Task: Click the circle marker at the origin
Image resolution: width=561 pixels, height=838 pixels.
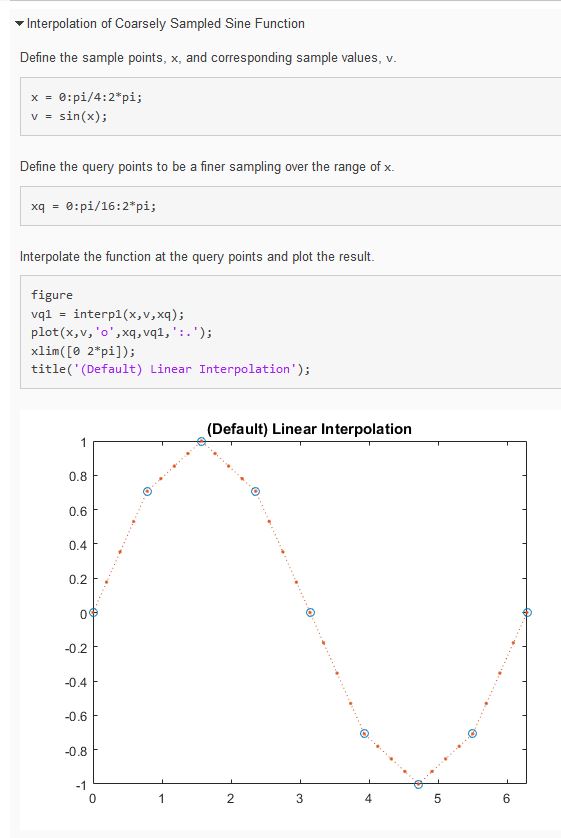Action: click(94, 612)
